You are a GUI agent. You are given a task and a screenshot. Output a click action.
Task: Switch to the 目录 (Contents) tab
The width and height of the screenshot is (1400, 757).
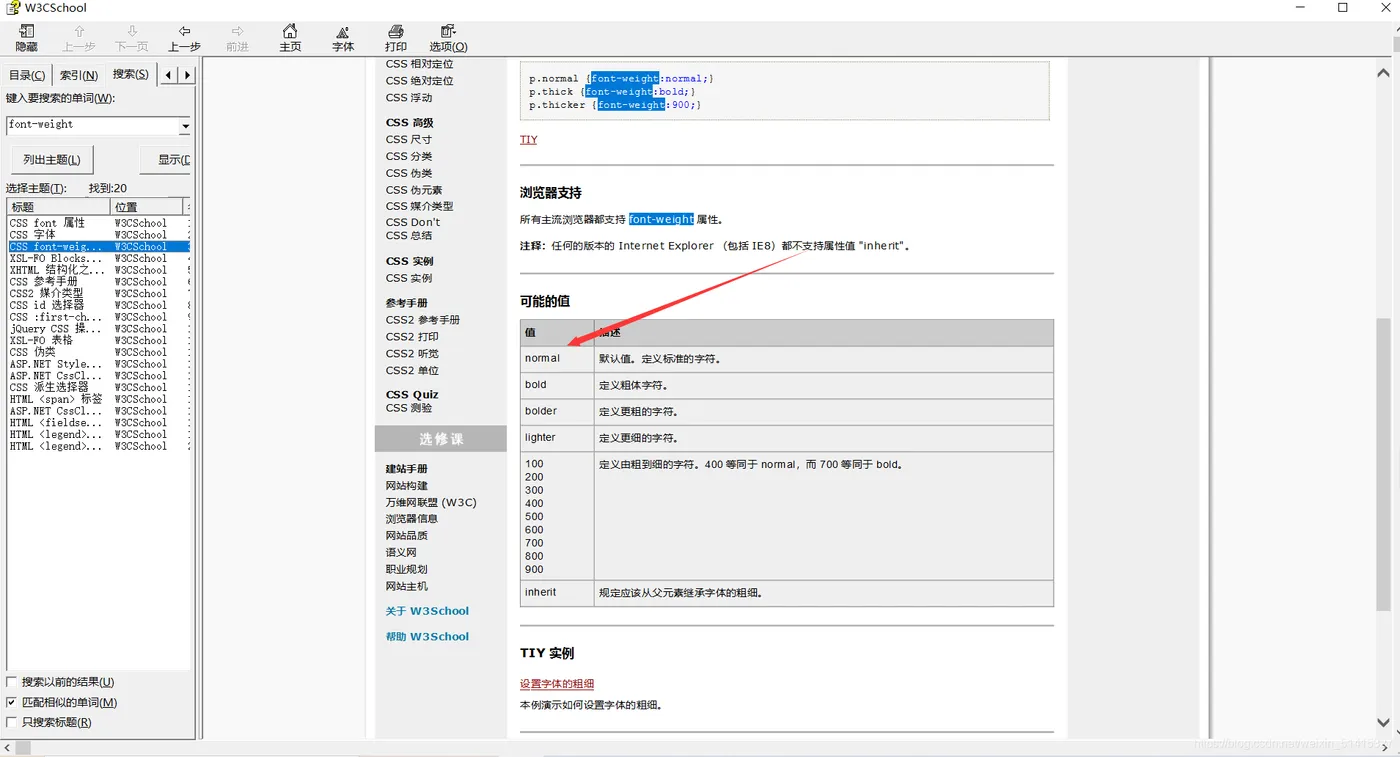pos(26,74)
